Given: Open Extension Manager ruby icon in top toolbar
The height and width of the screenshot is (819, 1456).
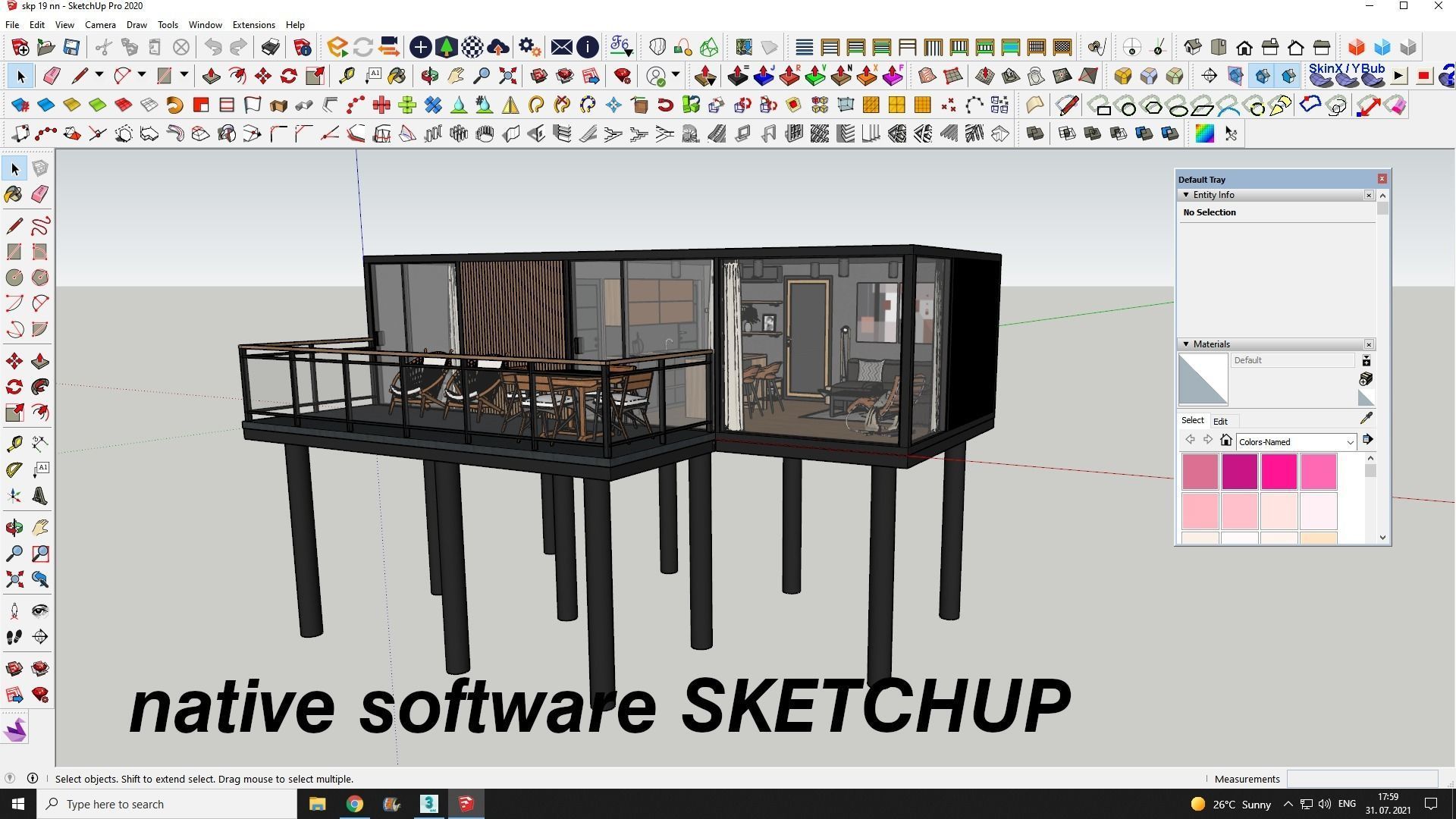Looking at the screenshot, I should tap(622, 76).
